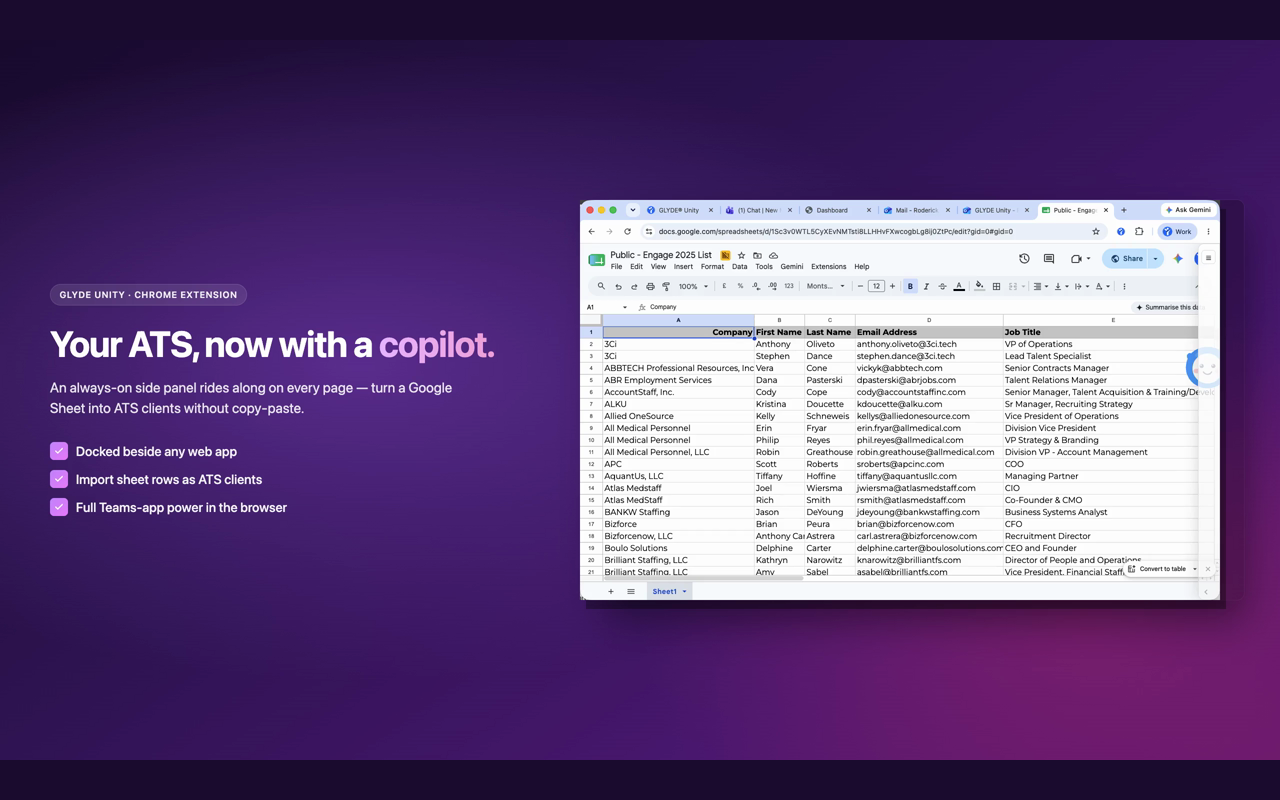Toggle Bold formatting button
1280x800 pixels.
910,286
